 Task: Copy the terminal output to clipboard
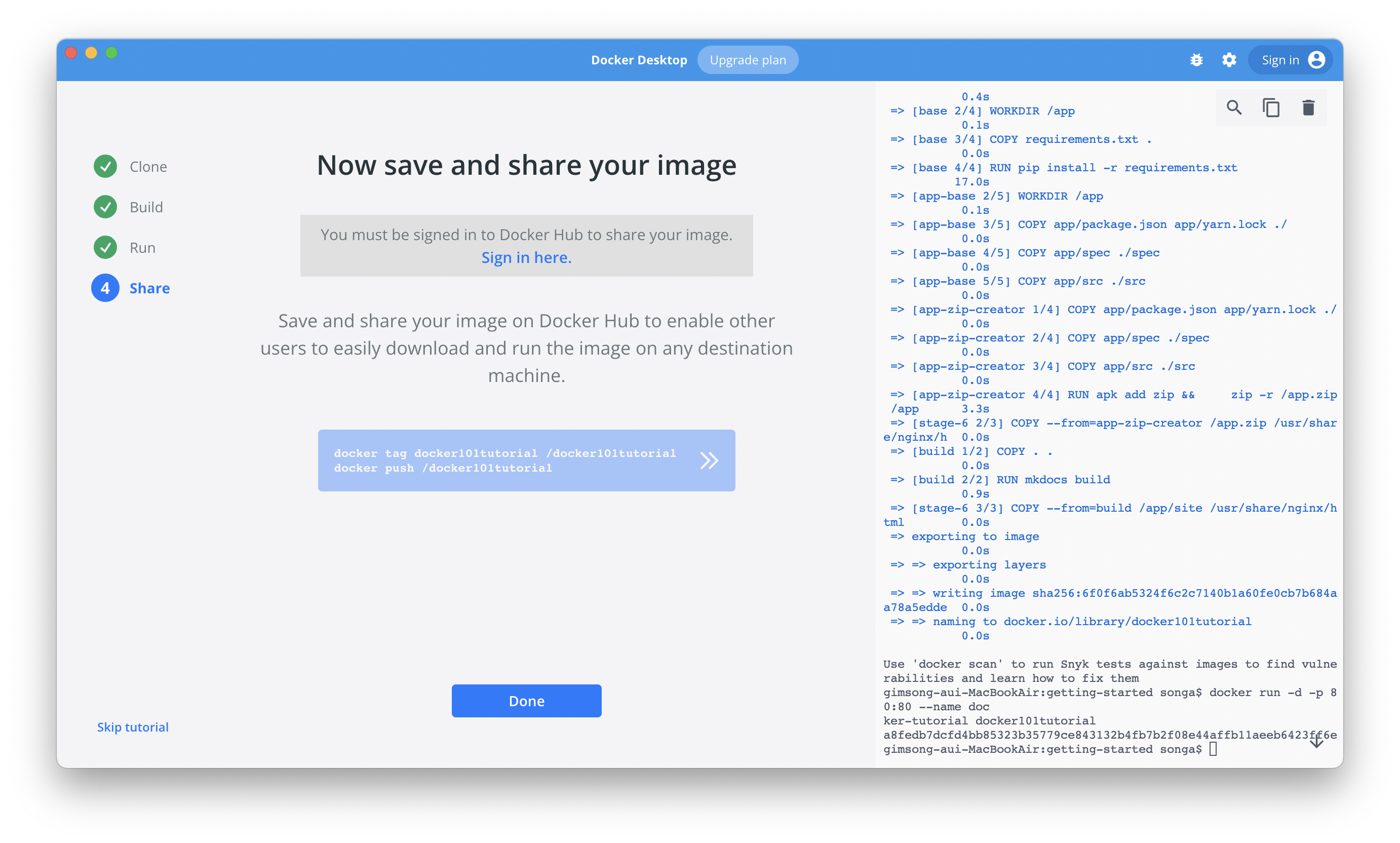tap(1270, 107)
